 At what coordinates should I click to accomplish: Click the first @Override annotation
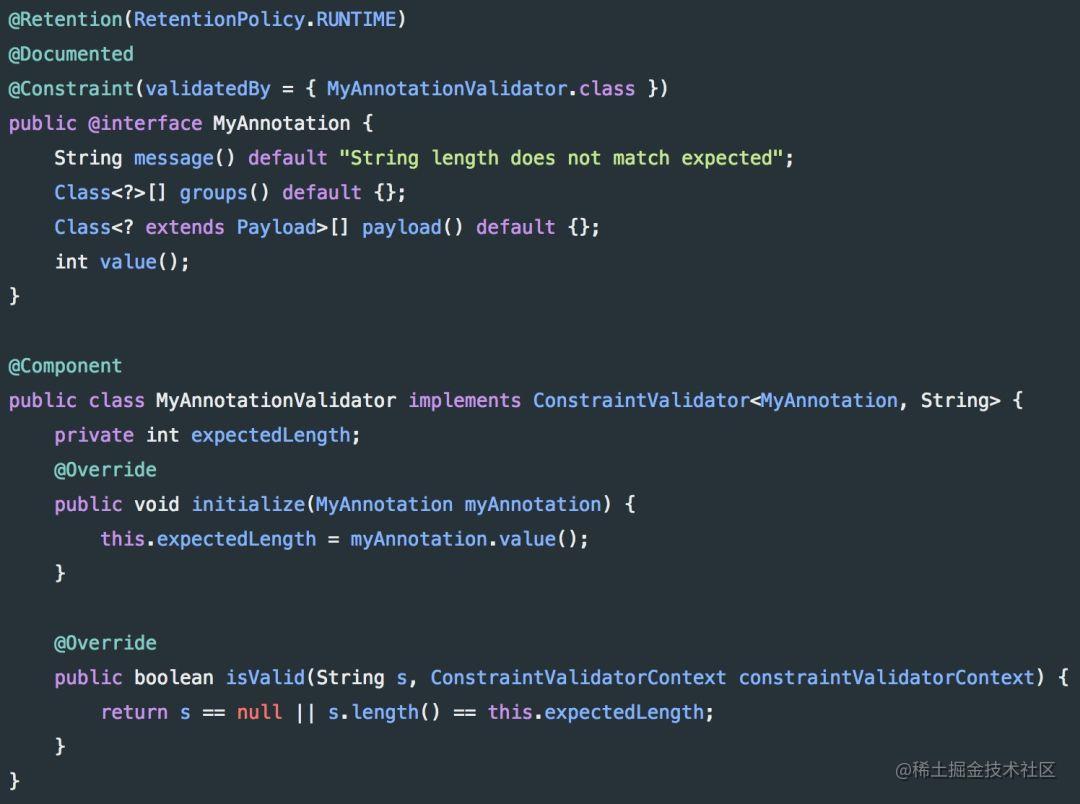click(105, 470)
